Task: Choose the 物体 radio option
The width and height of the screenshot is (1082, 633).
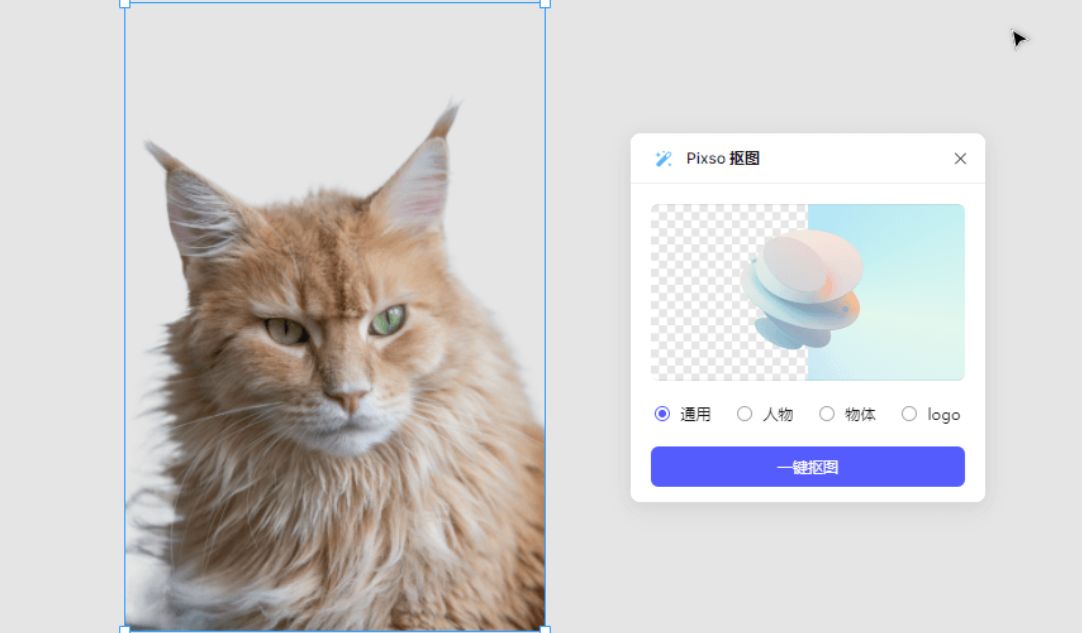Action: point(827,413)
